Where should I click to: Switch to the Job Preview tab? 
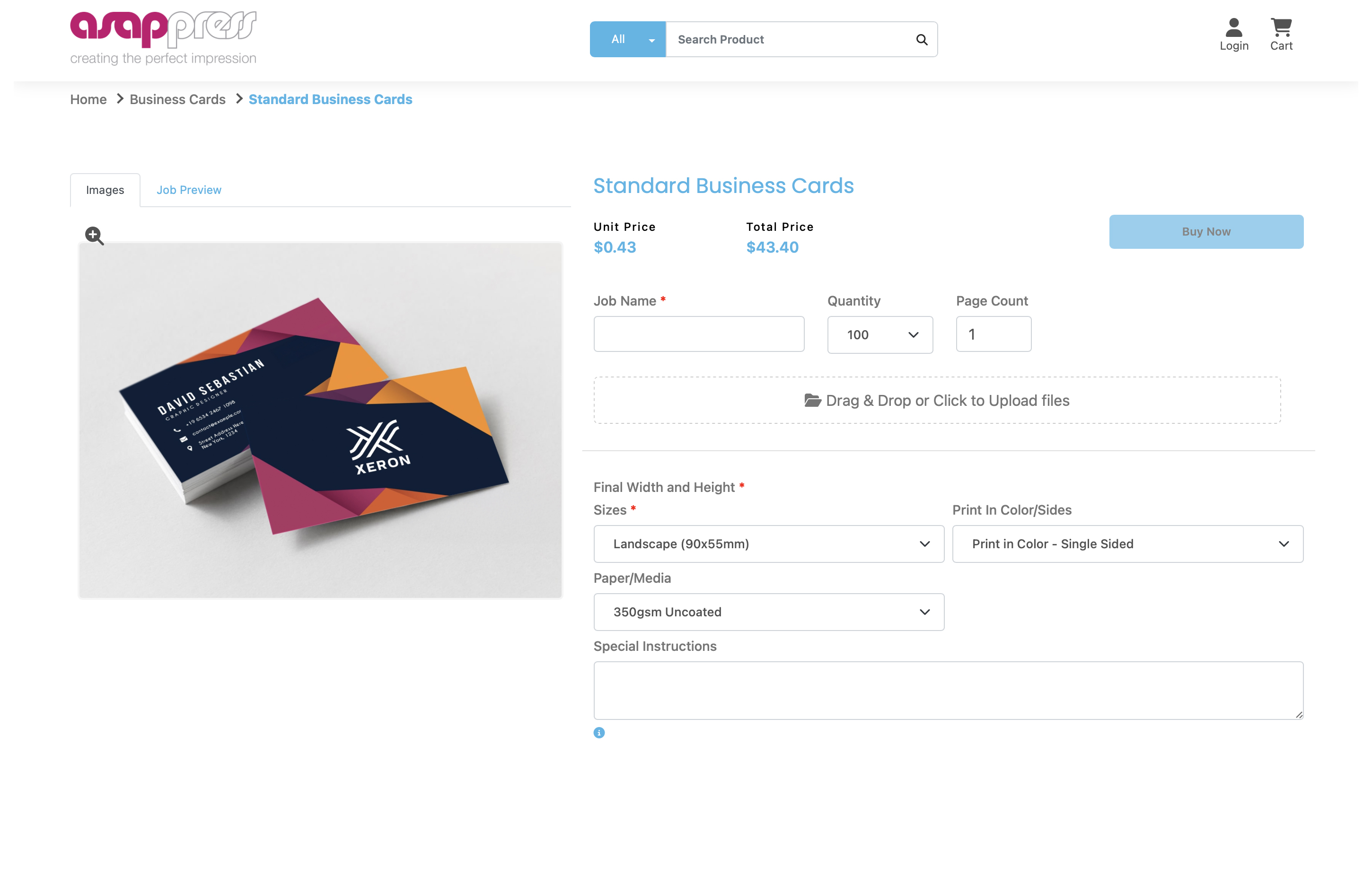(x=188, y=190)
